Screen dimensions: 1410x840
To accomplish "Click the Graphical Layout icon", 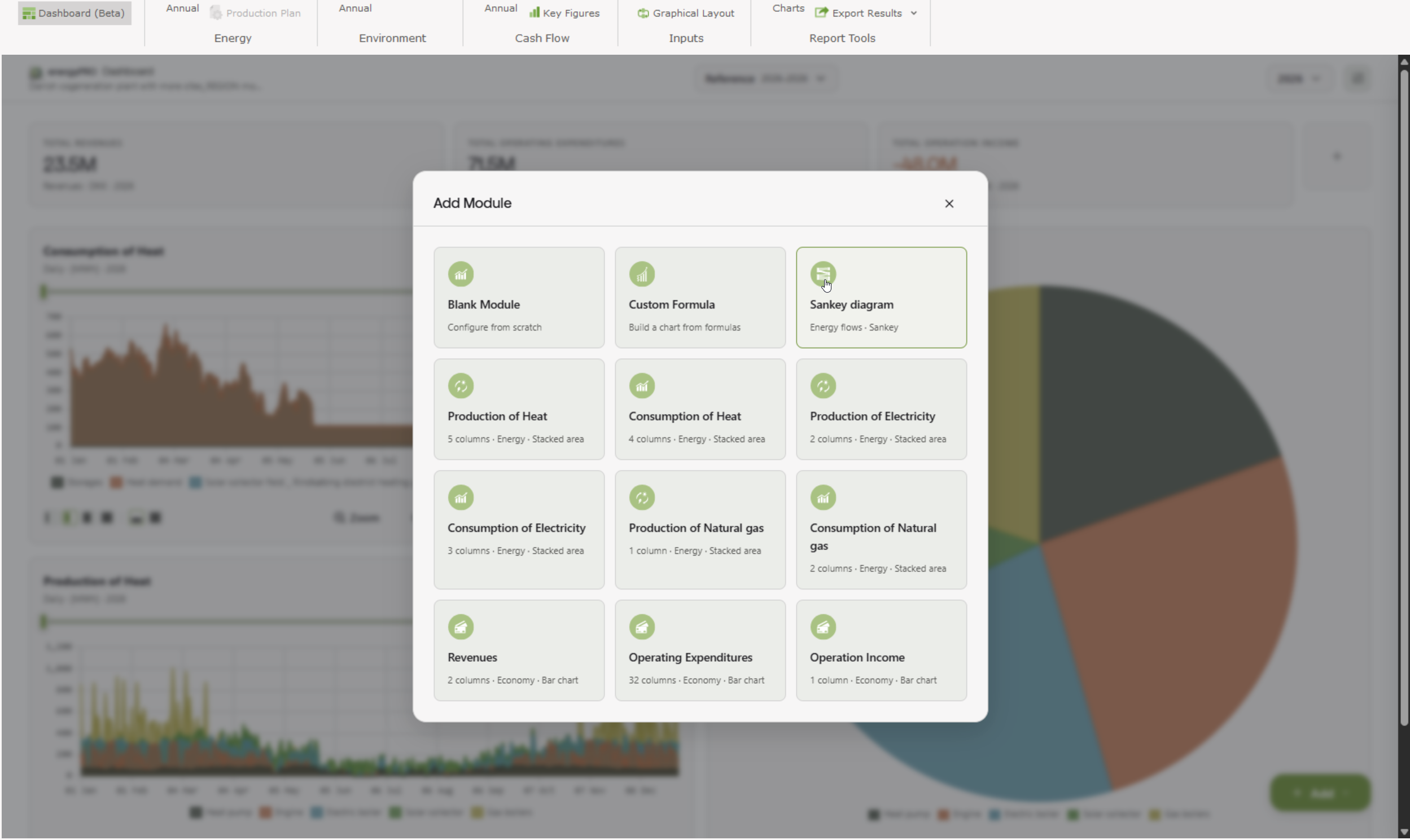I will click(643, 13).
